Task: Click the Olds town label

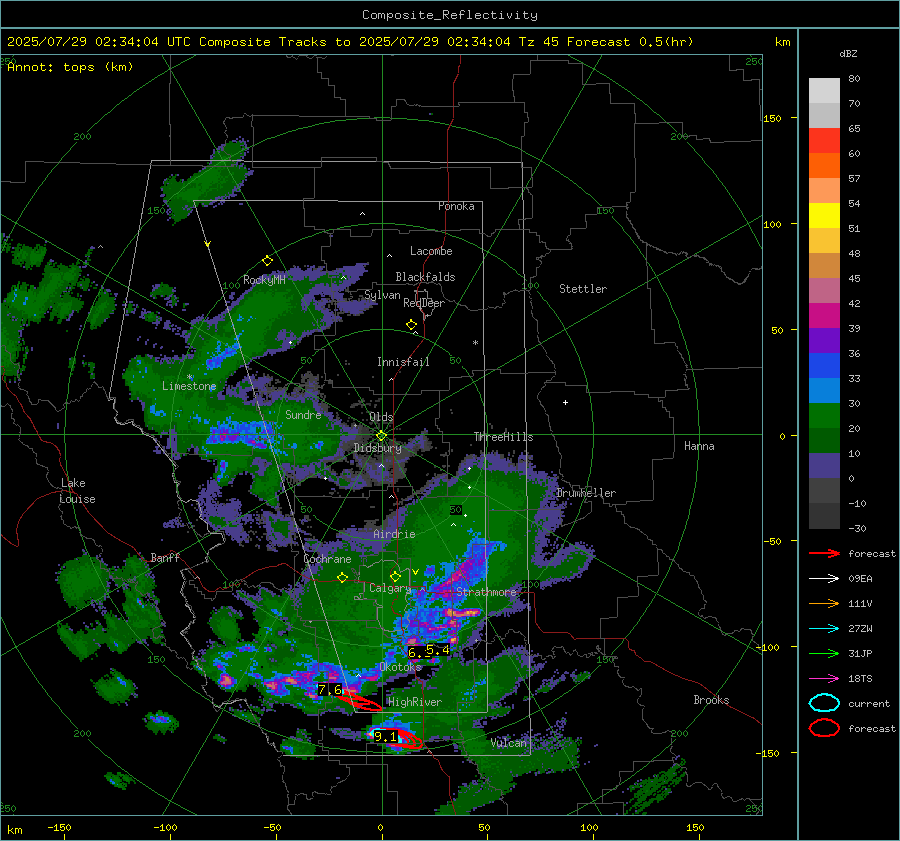Action: (381, 417)
